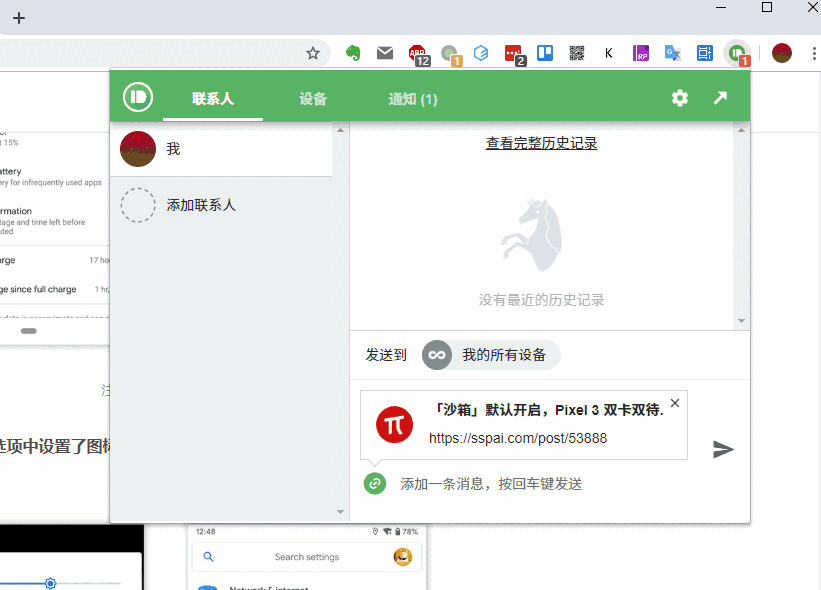Click the QR code extension icon

pyautogui.click(x=577, y=54)
